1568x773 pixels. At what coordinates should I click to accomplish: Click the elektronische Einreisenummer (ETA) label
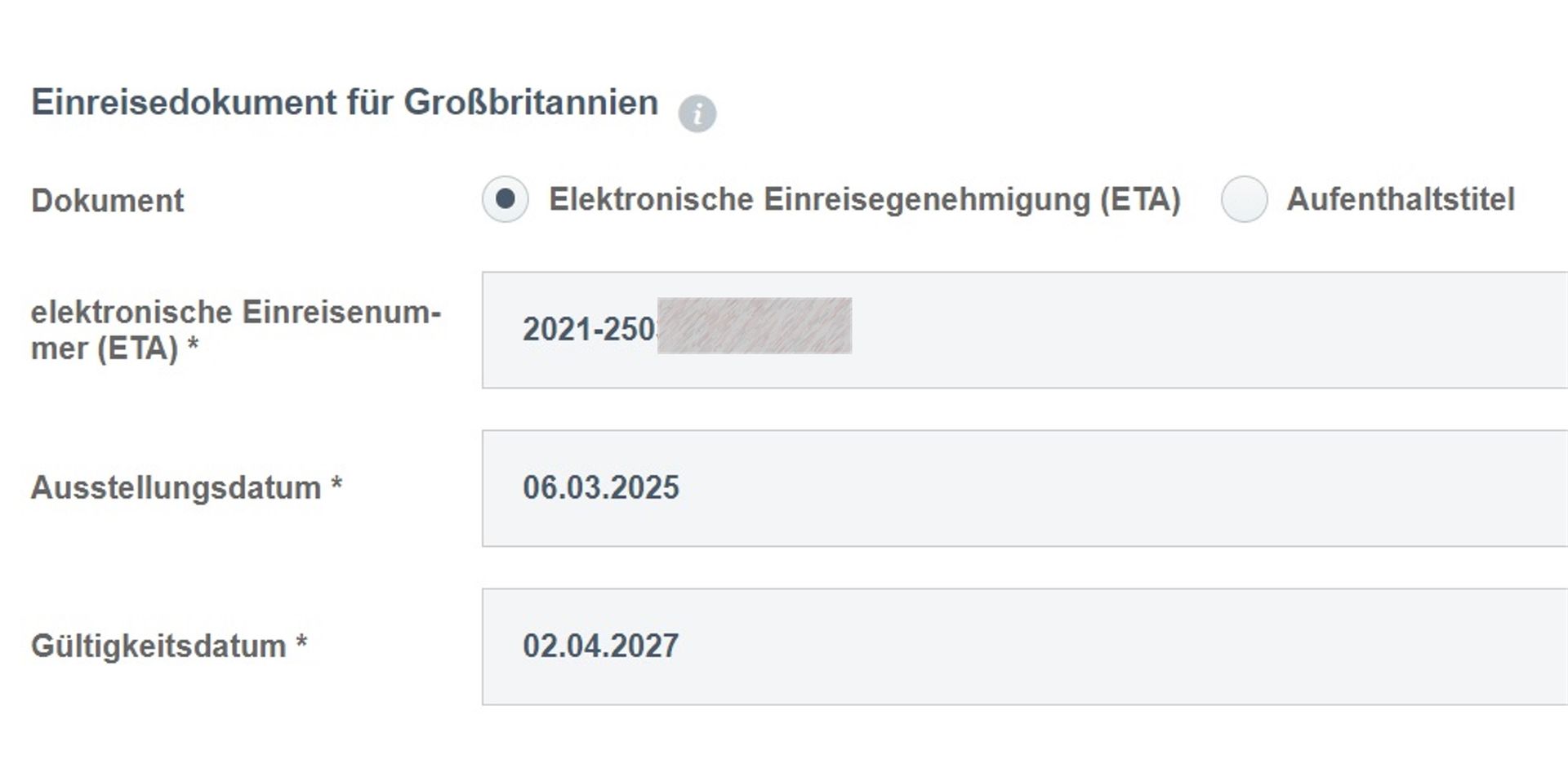[x=235, y=331]
